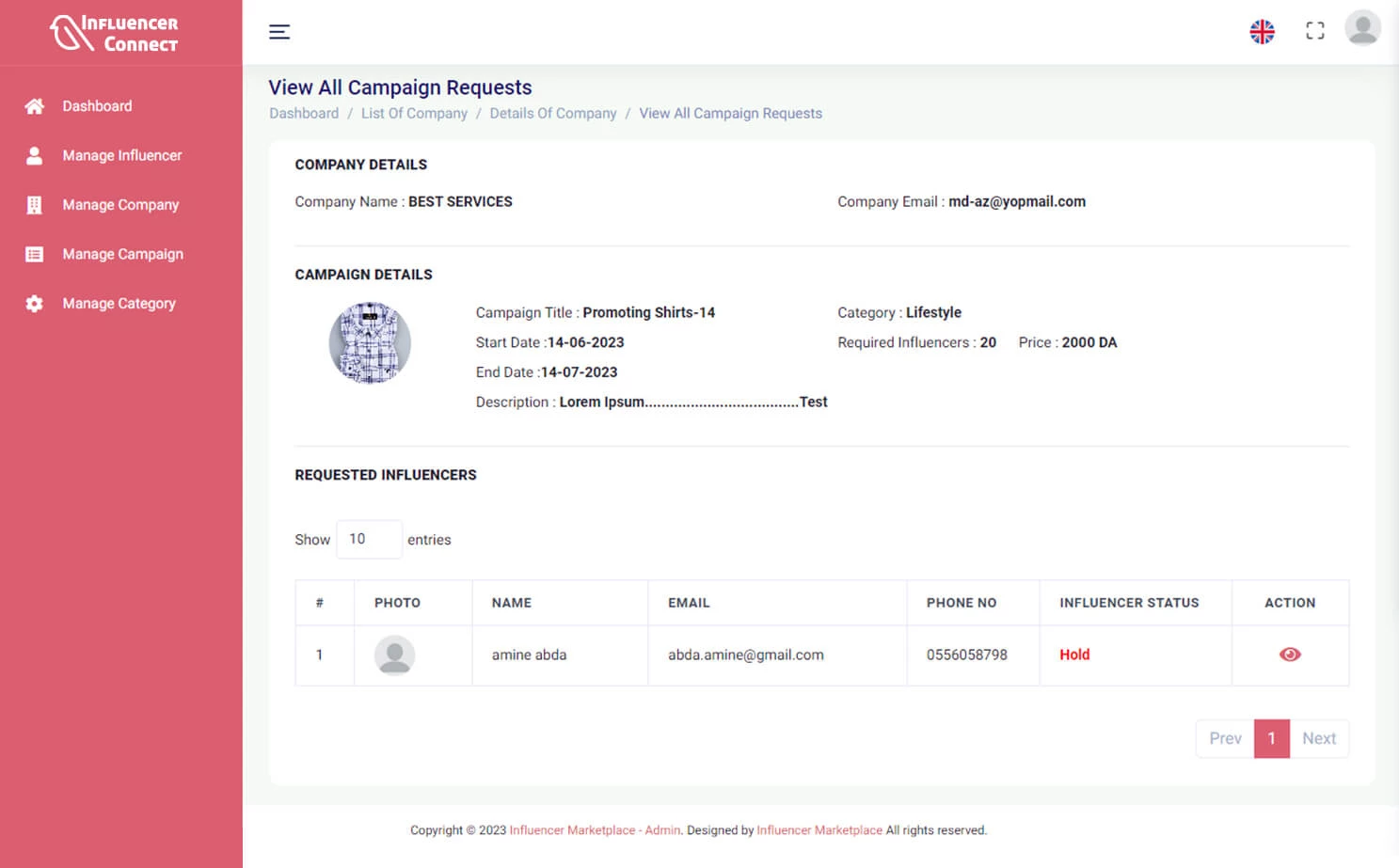Toggle fullscreen using the expand icon

(x=1314, y=30)
